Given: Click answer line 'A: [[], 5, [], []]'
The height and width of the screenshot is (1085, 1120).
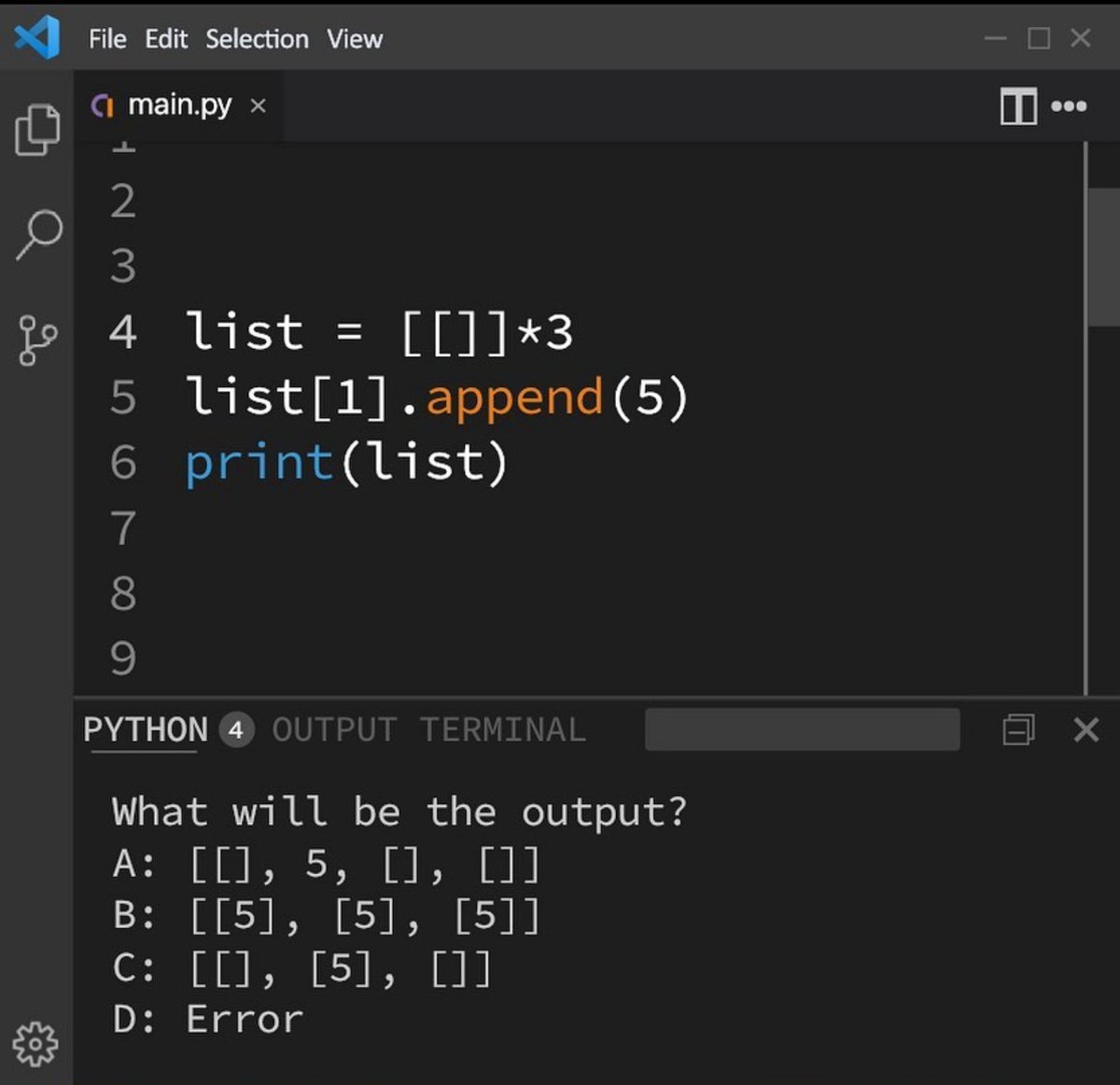Looking at the screenshot, I should point(327,865).
